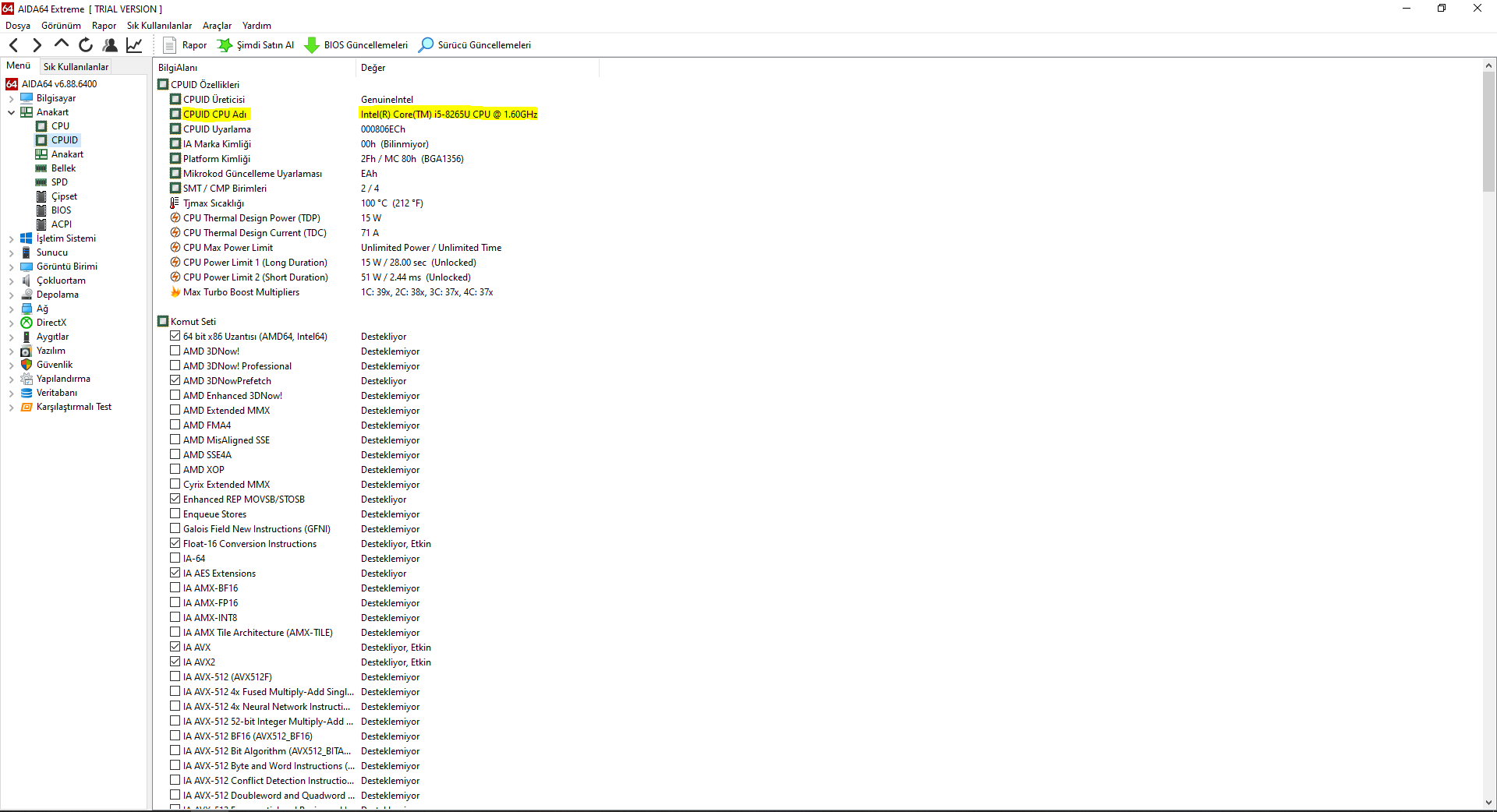Go forward with the right arrow toolbar icon

(37, 45)
